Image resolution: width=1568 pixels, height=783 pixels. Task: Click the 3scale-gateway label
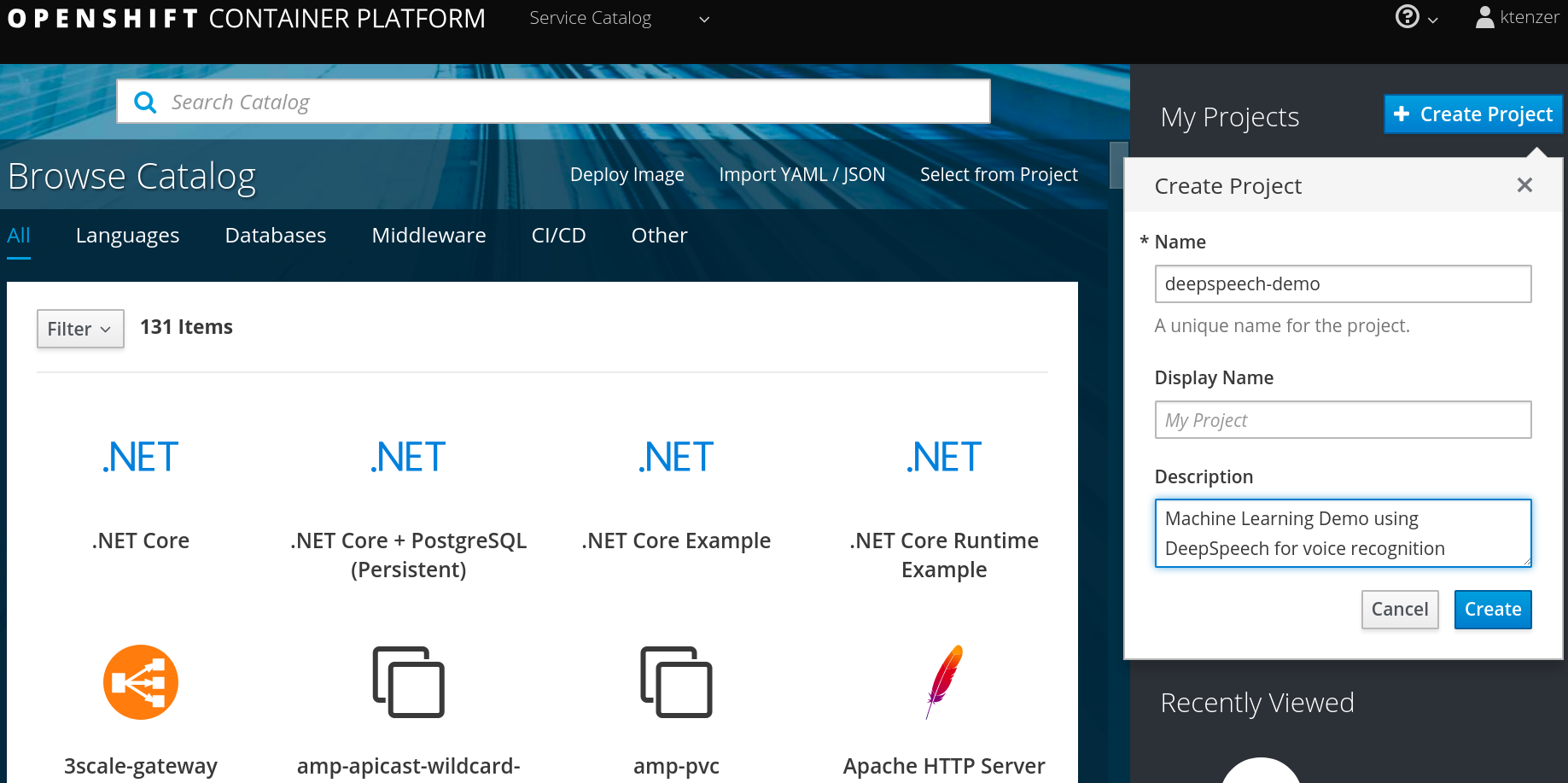pyautogui.click(x=141, y=766)
